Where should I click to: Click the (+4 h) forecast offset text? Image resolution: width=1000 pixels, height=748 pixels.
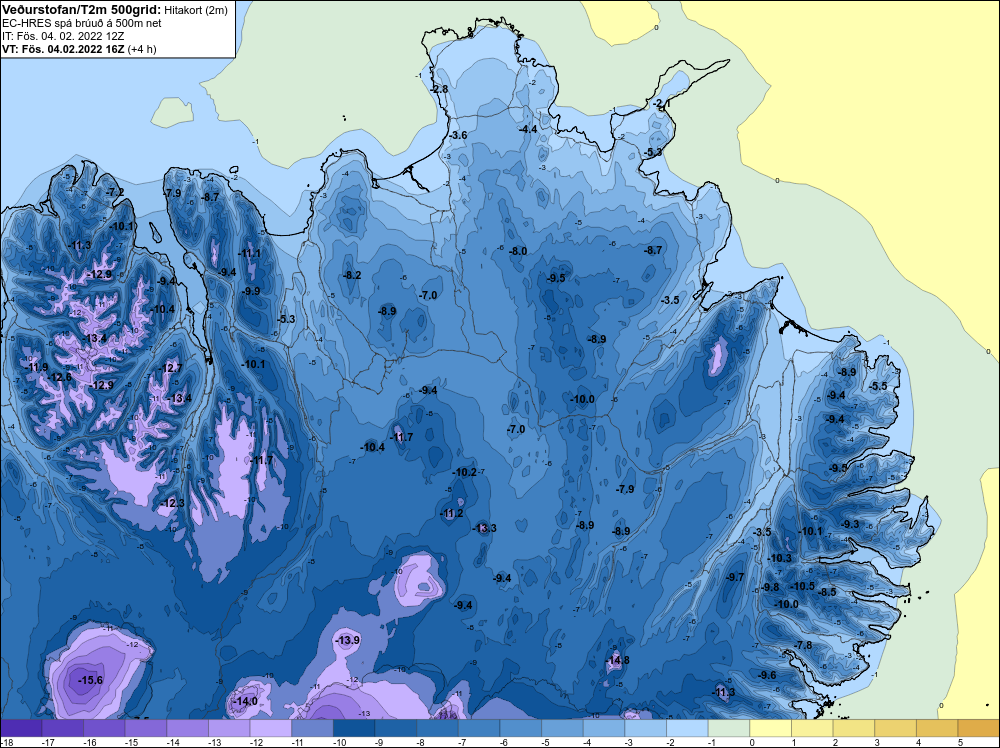click(x=142, y=49)
